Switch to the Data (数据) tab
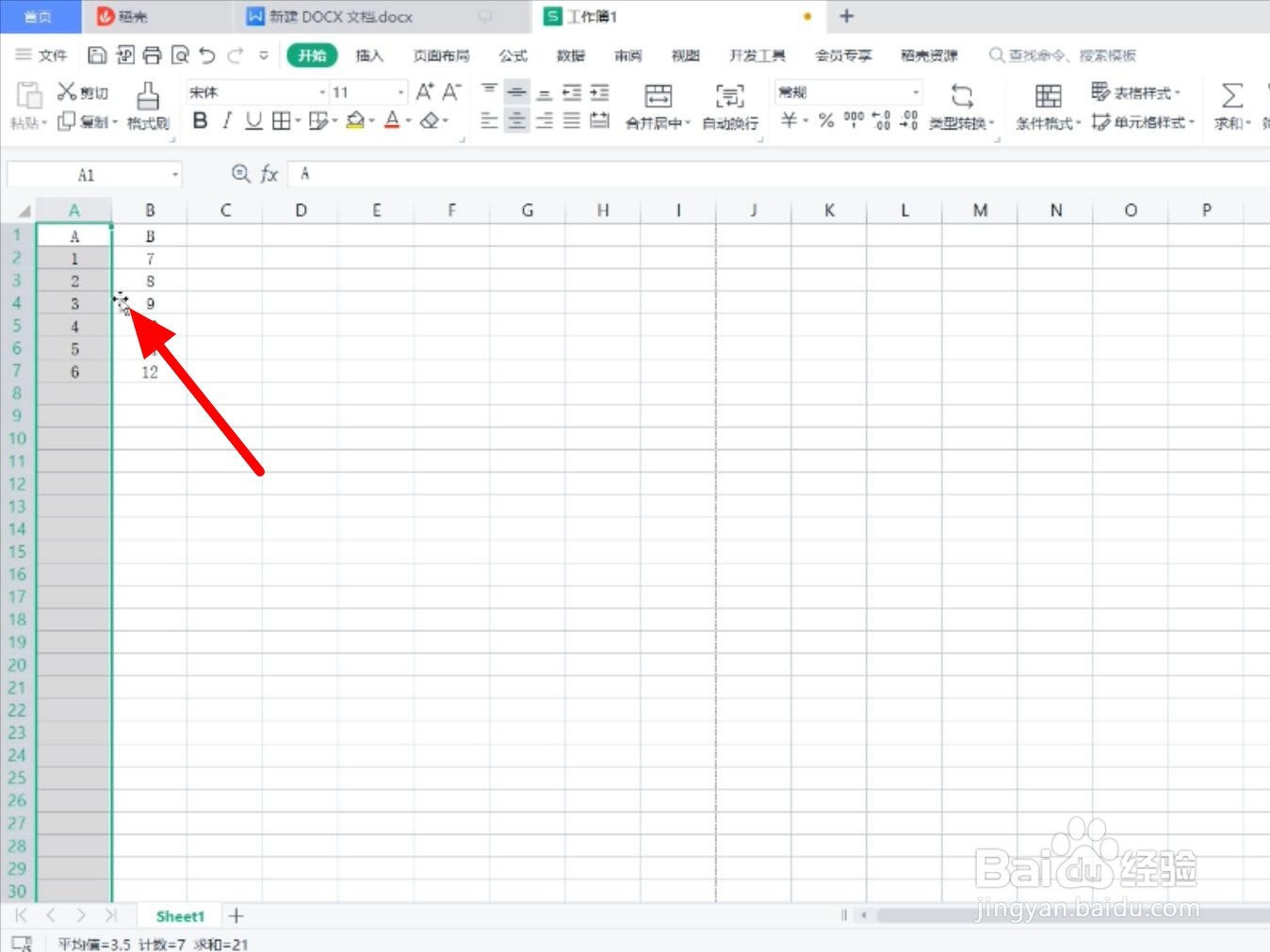 (570, 56)
